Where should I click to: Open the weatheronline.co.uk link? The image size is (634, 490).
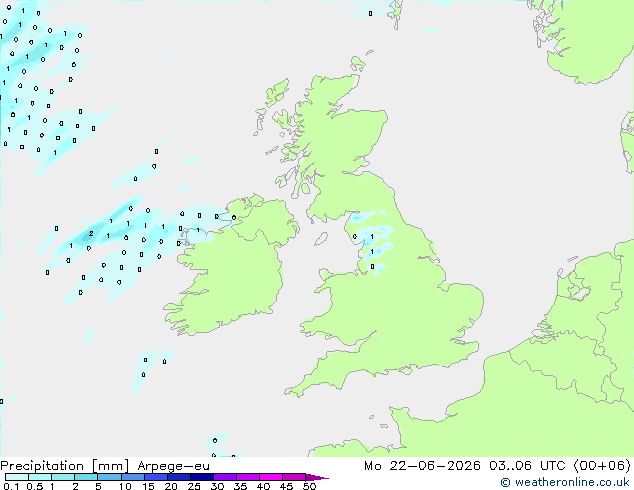tap(565, 482)
